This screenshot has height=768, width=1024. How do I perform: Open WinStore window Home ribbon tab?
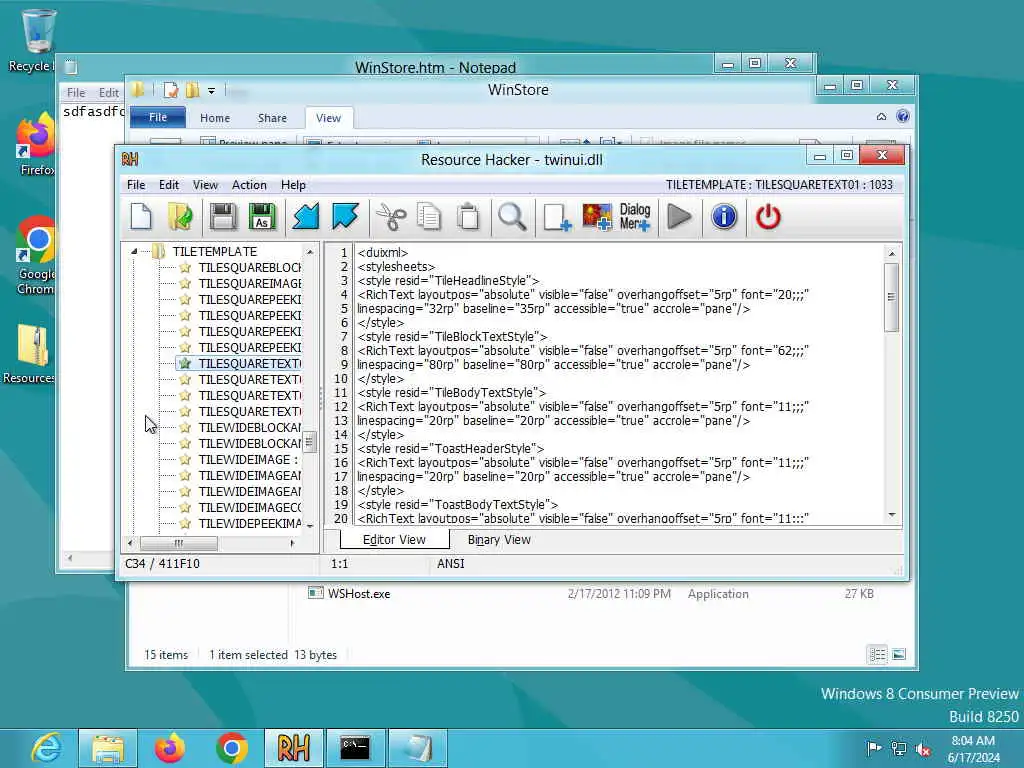coord(215,118)
